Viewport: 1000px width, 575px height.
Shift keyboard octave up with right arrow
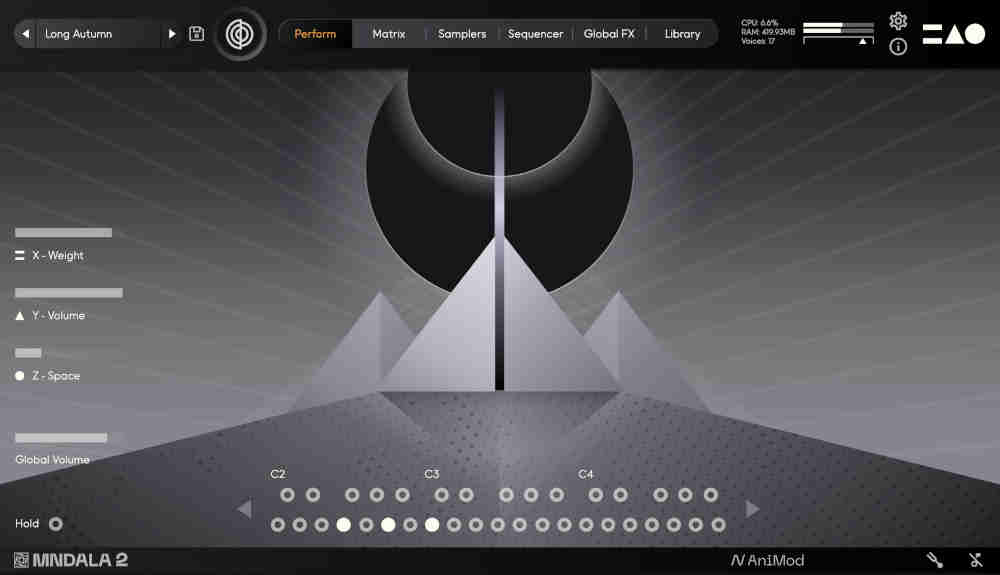(x=752, y=510)
